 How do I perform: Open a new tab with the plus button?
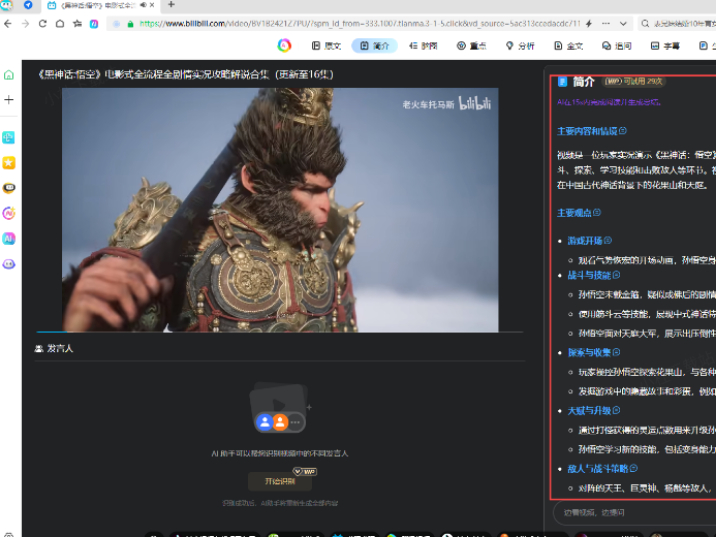tap(171, 5)
